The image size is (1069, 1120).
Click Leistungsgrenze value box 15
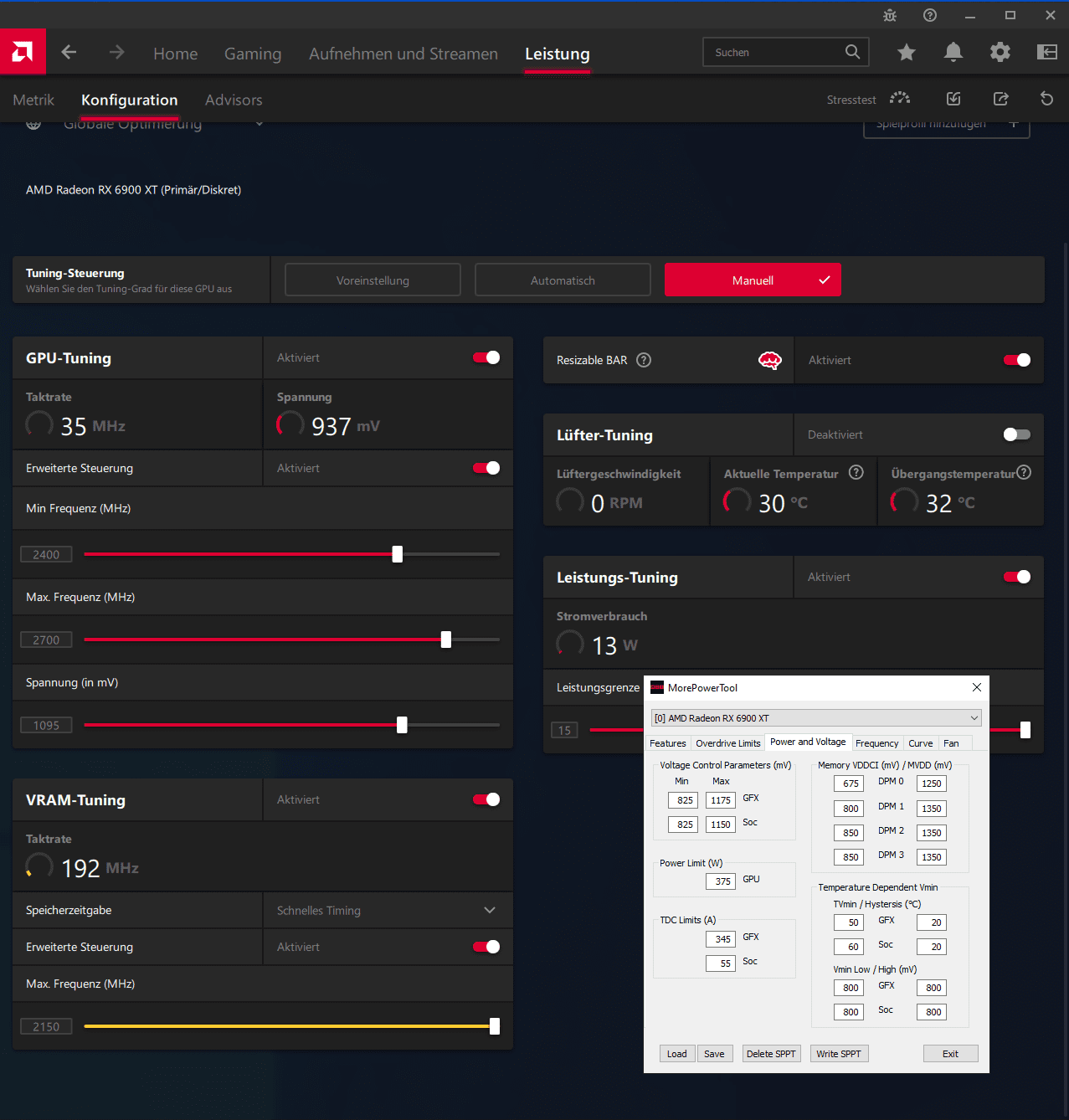564,730
